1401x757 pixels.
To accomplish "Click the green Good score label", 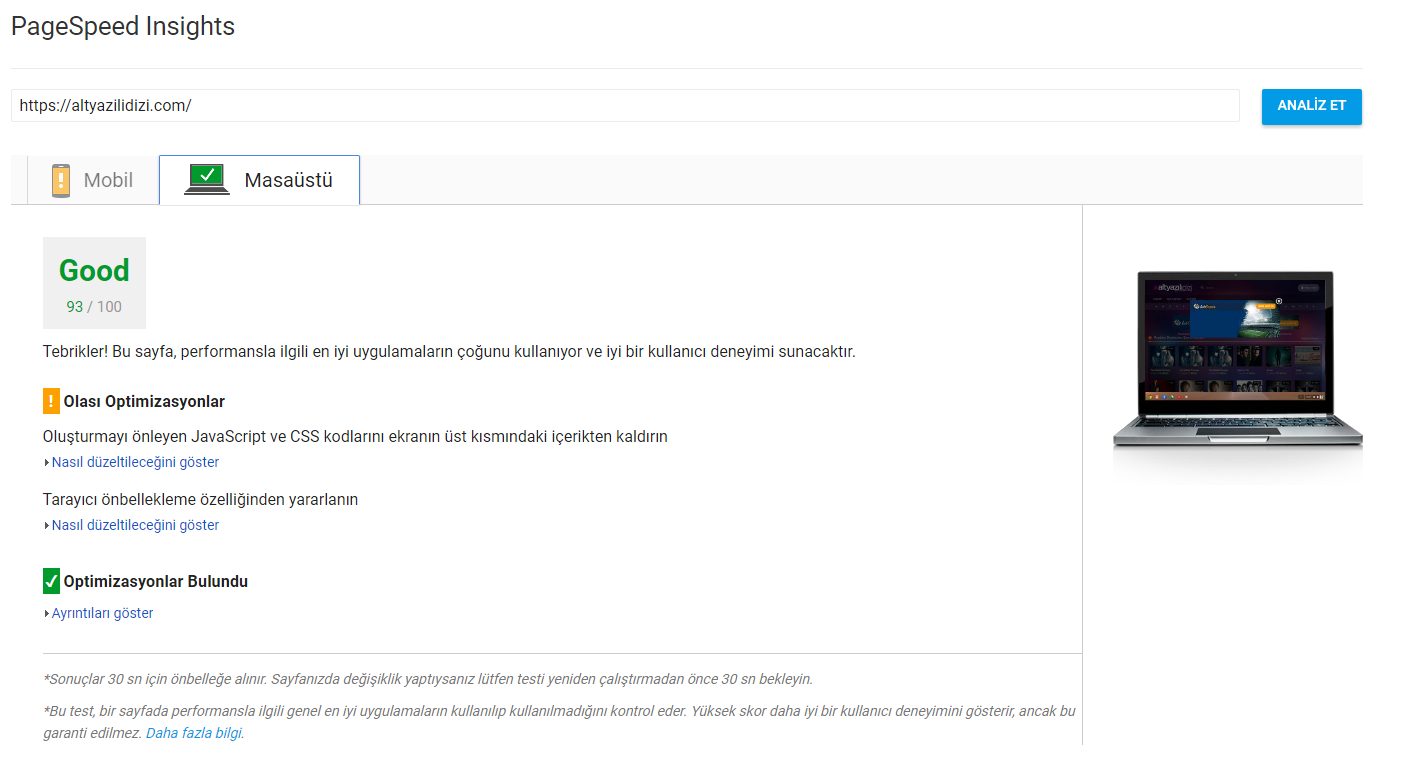I will tap(94, 271).
